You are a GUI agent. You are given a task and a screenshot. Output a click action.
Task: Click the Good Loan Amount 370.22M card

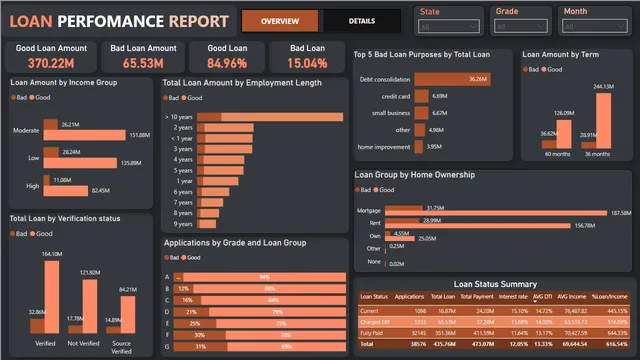tap(51, 57)
